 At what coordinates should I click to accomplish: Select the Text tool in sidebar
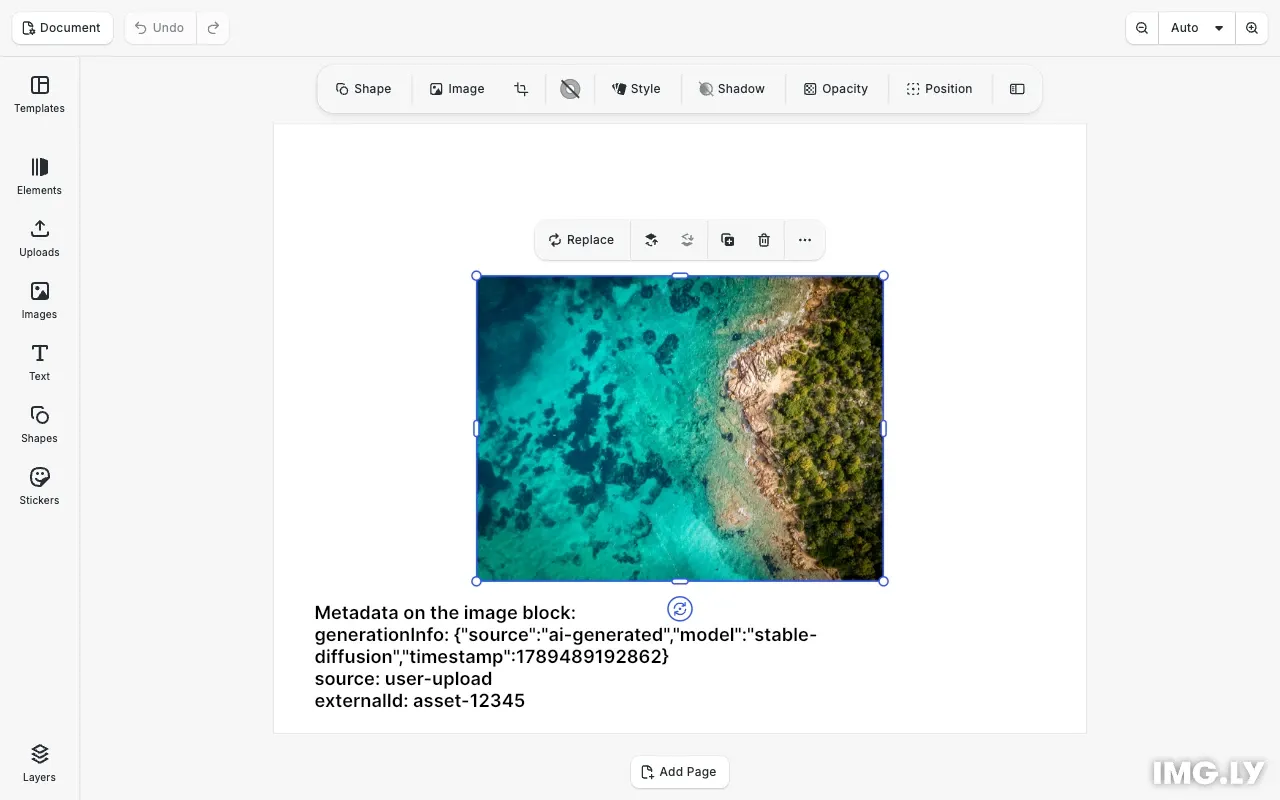point(39,362)
